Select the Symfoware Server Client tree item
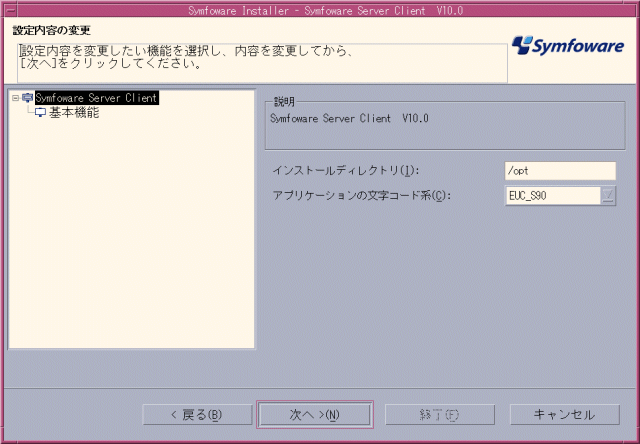Screen dimensions: 640x444 pyautogui.click(x=97, y=98)
